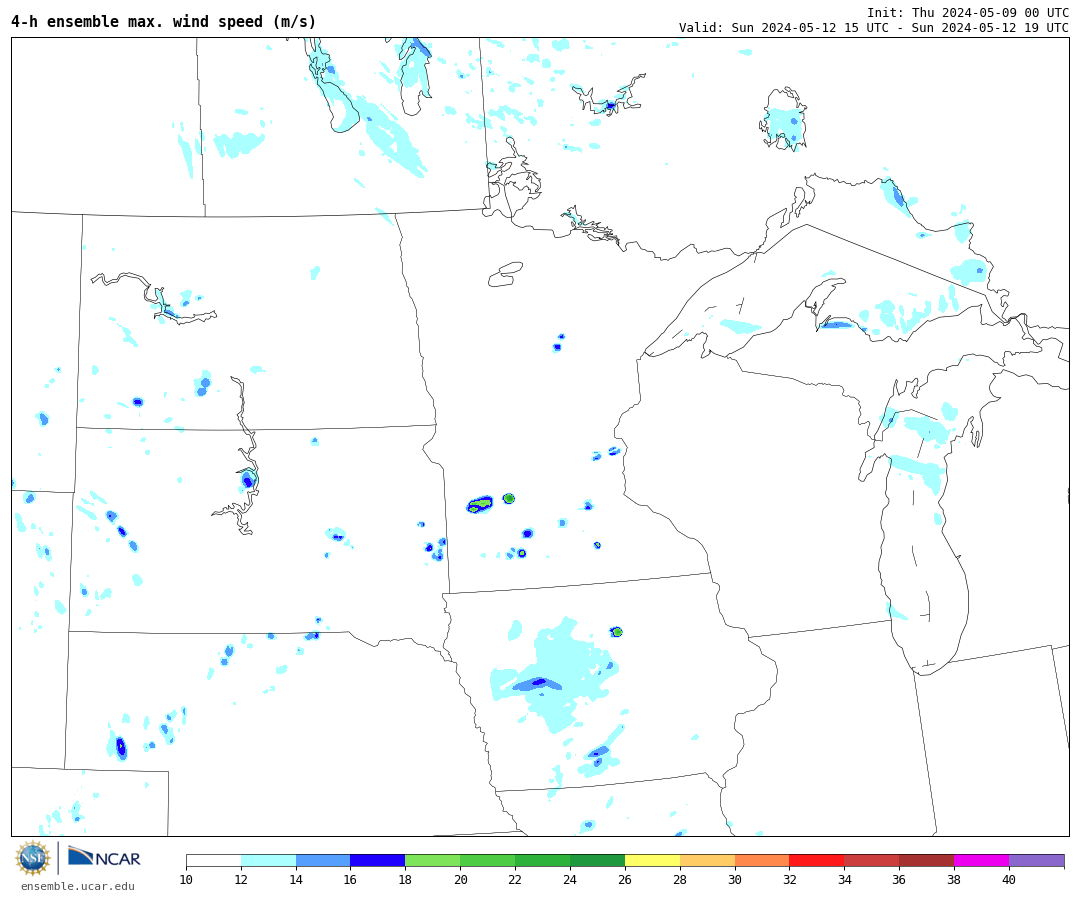Click the 'Init: Thu 2024-05-09 00 UTC' text

click(968, 12)
